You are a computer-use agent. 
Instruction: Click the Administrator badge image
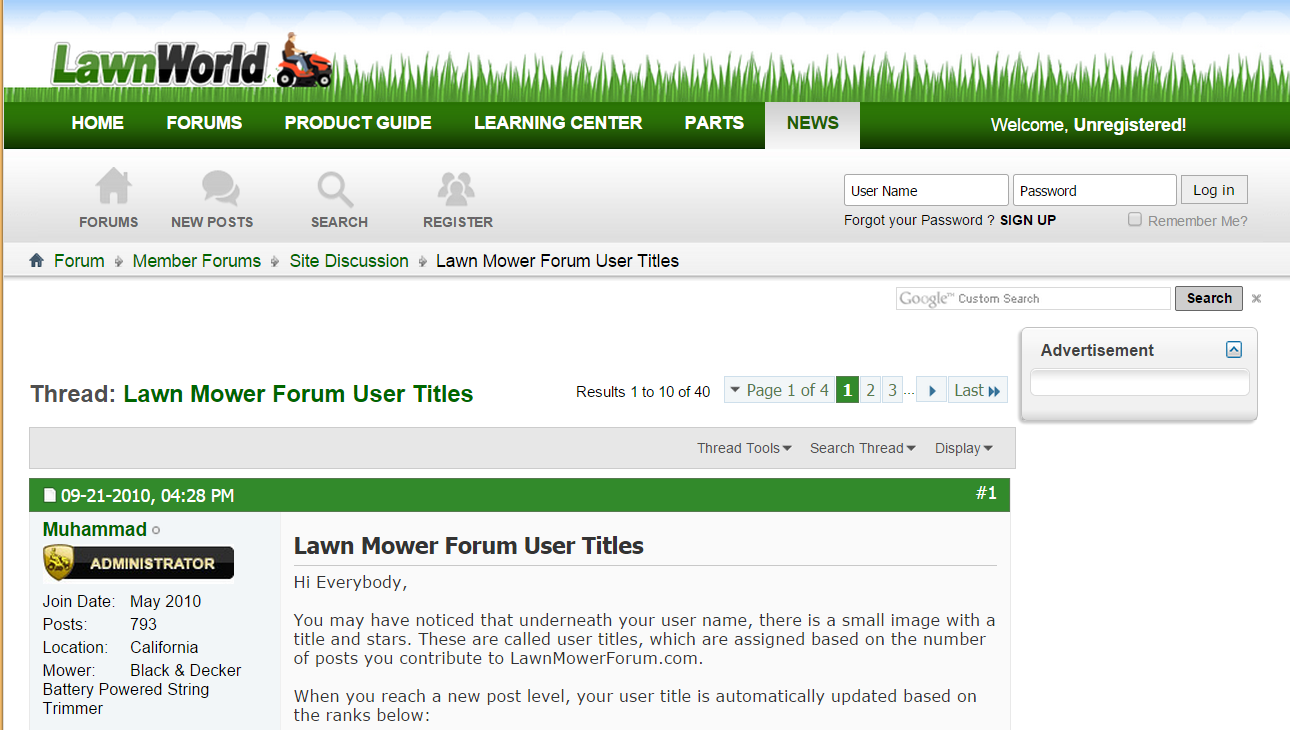(139, 563)
